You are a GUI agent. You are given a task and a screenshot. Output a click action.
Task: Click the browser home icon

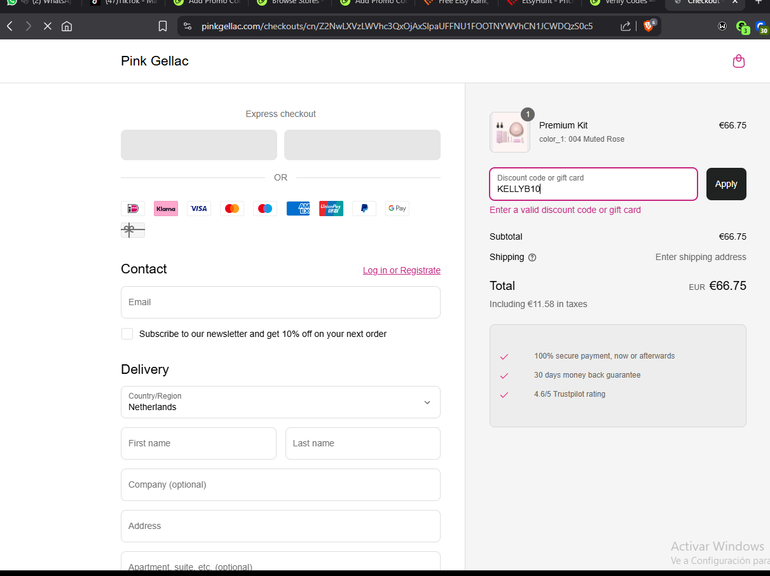coord(67,26)
